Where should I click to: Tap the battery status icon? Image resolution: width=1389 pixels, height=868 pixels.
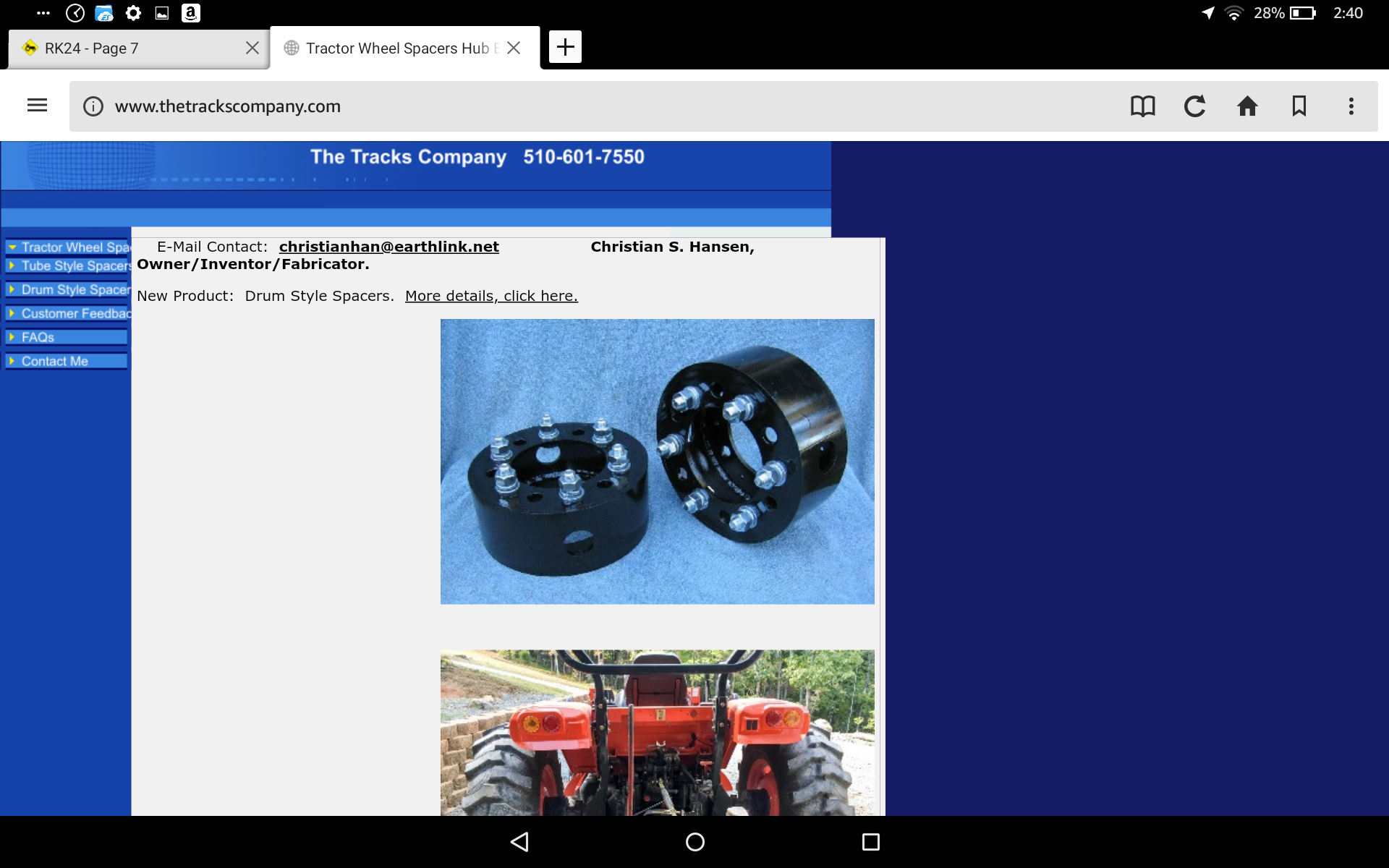[x=1302, y=13]
